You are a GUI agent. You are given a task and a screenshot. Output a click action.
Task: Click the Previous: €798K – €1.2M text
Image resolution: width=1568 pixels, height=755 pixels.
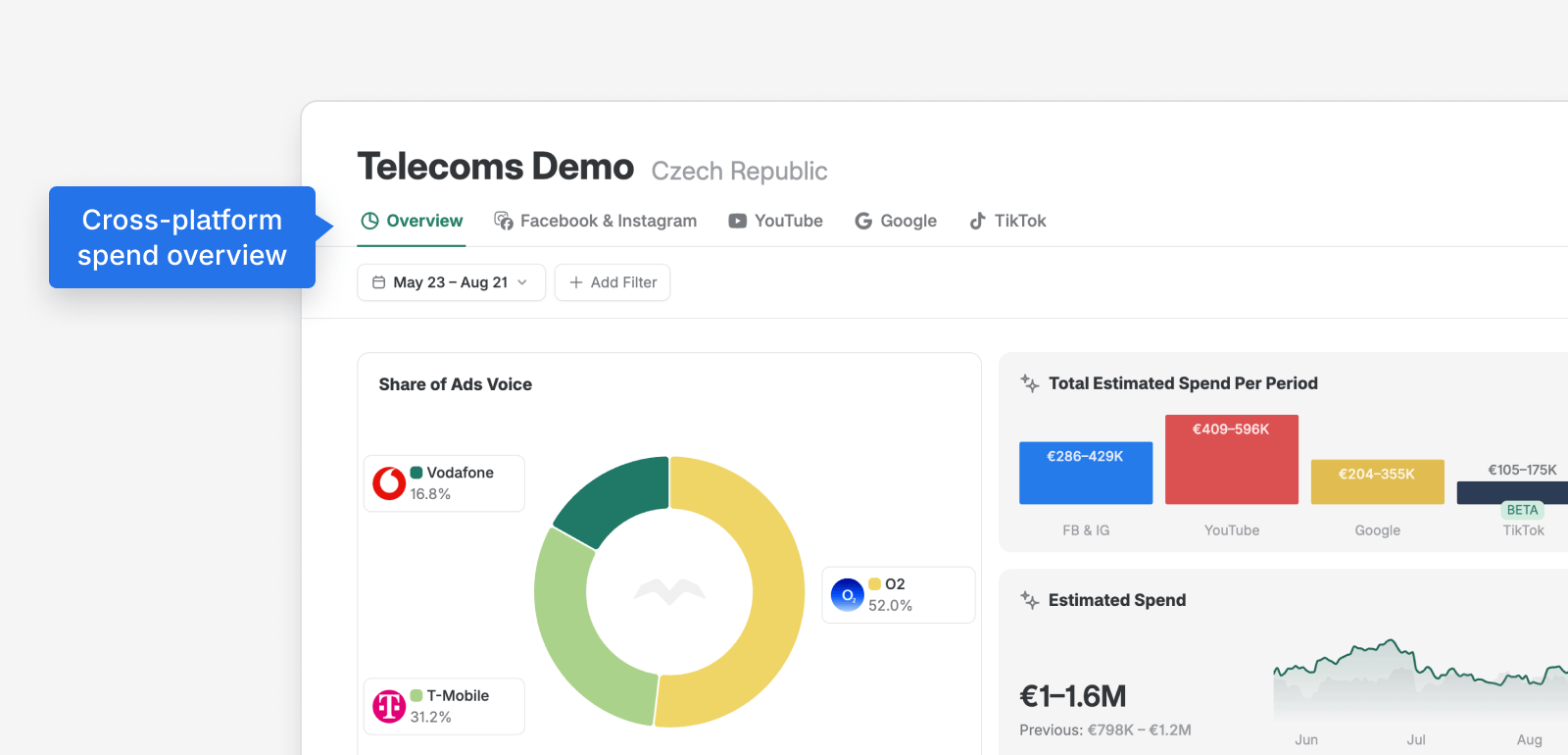click(x=1105, y=730)
